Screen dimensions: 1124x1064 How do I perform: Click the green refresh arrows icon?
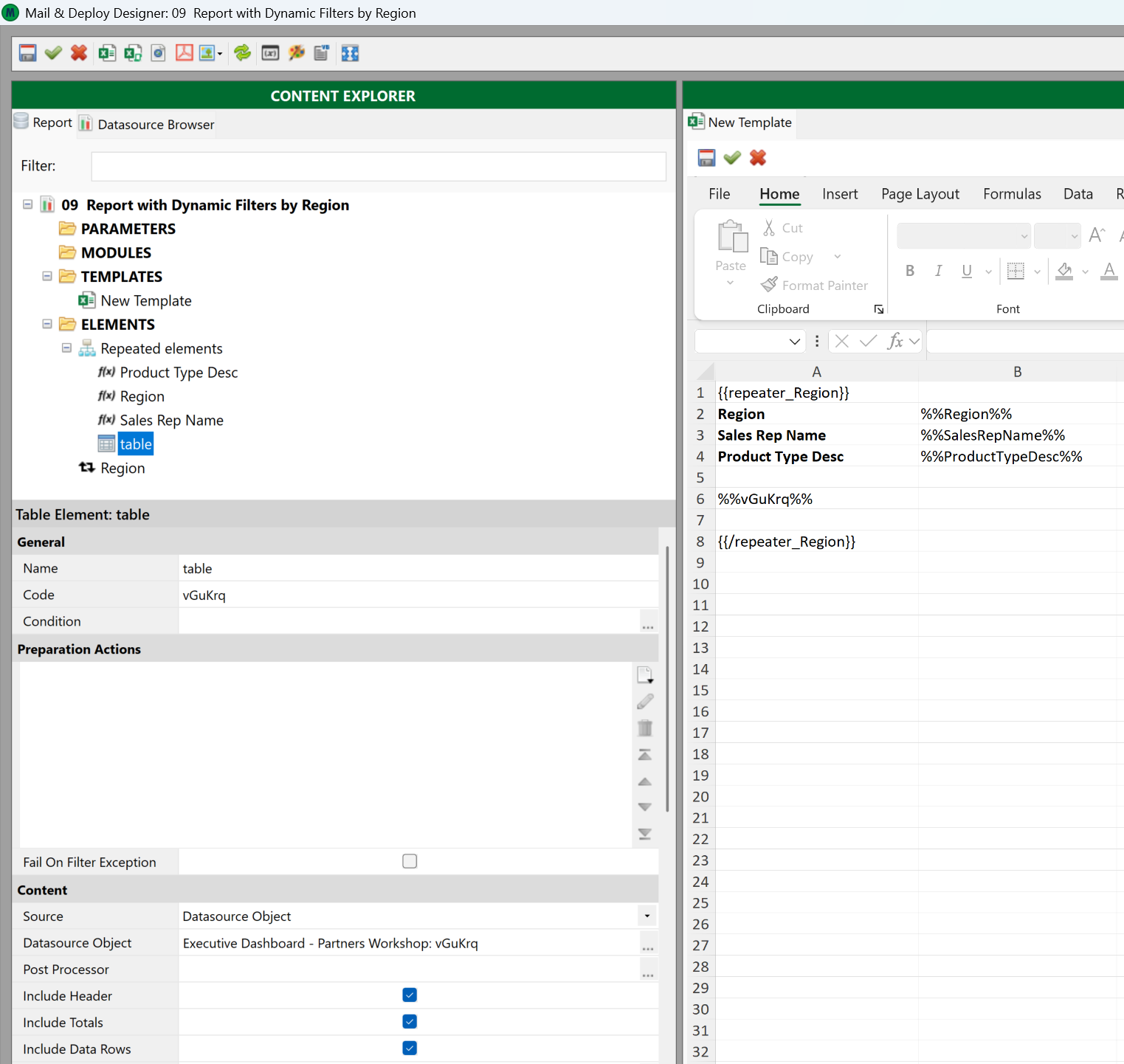[242, 53]
